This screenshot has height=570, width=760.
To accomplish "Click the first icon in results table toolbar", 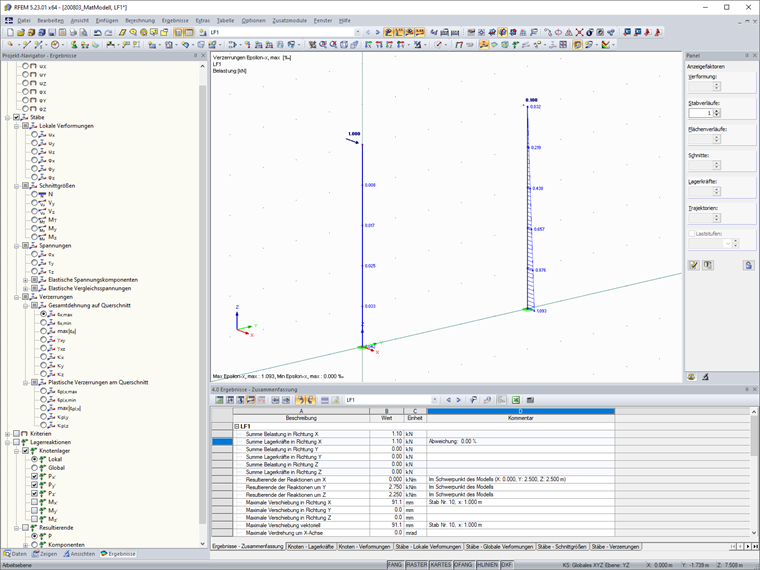I will tap(220, 400).
